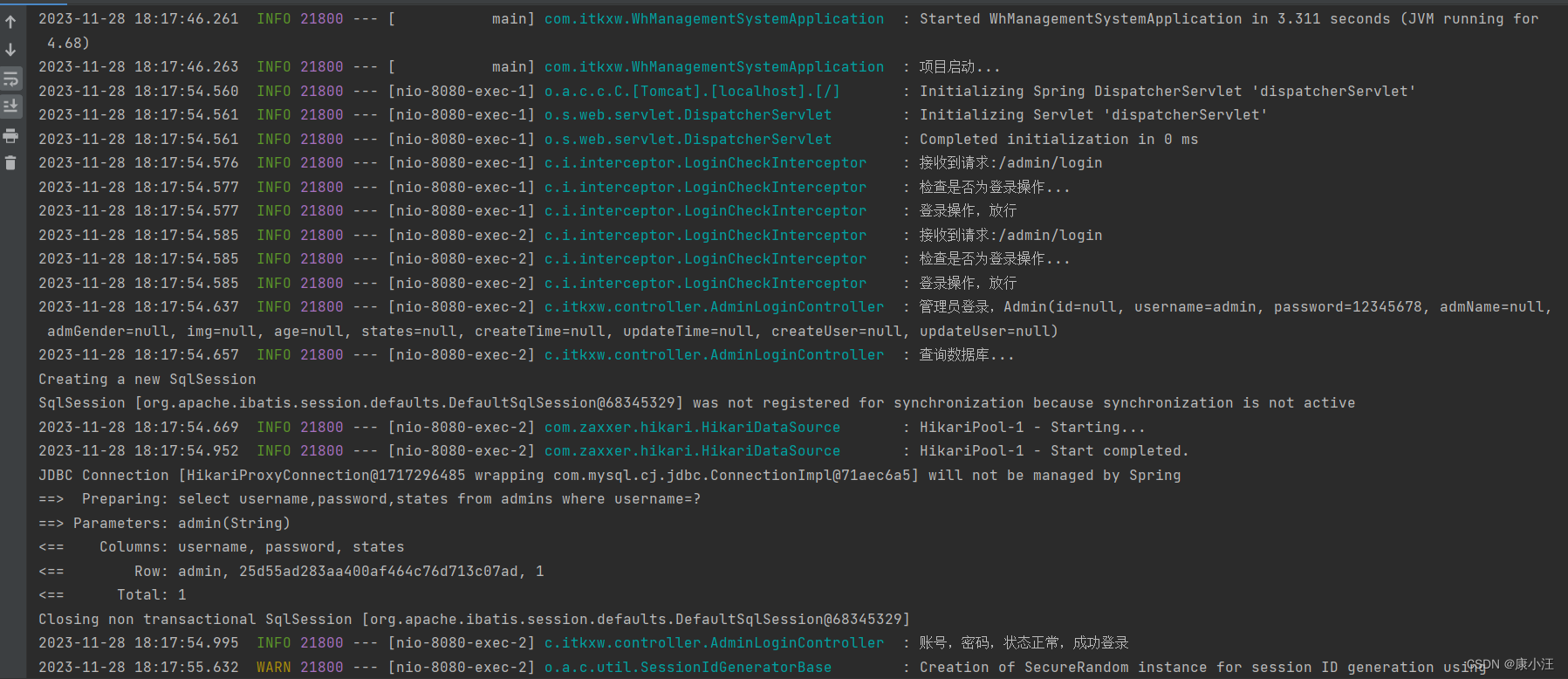
Task: Open DispatcherServlet link on 'Initializing Servlet' line
Action: pyautogui.click(x=688, y=114)
